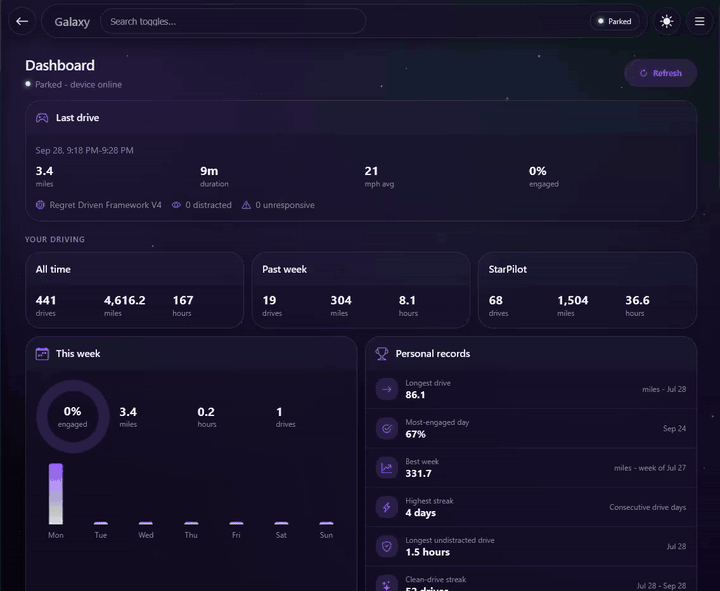Click the '331.7' Best week value
Screen dimensions: 720x591
click(418, 473)
